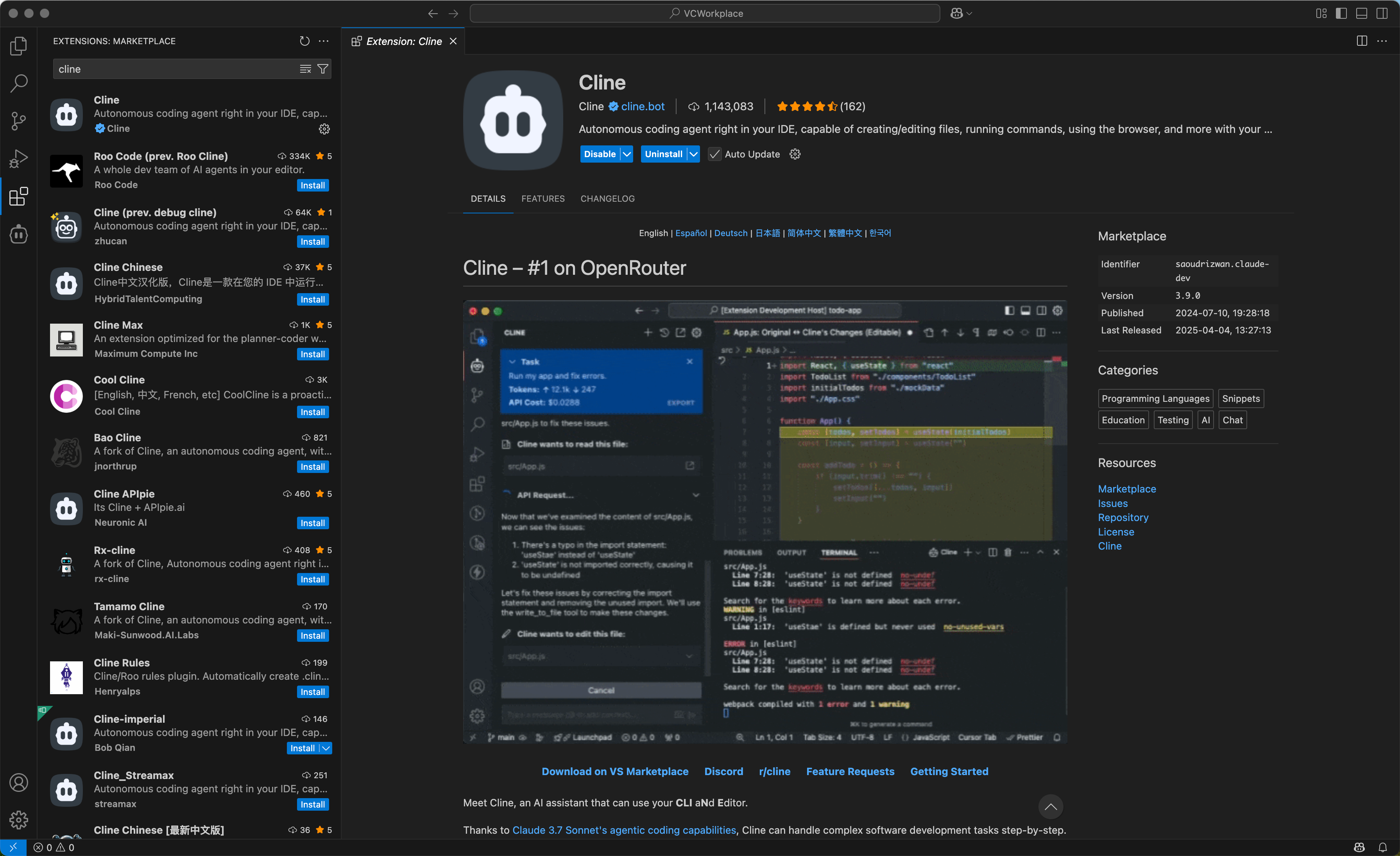
Task: Expand the Disable button dropdown arrow
Action: pos(627,154)
